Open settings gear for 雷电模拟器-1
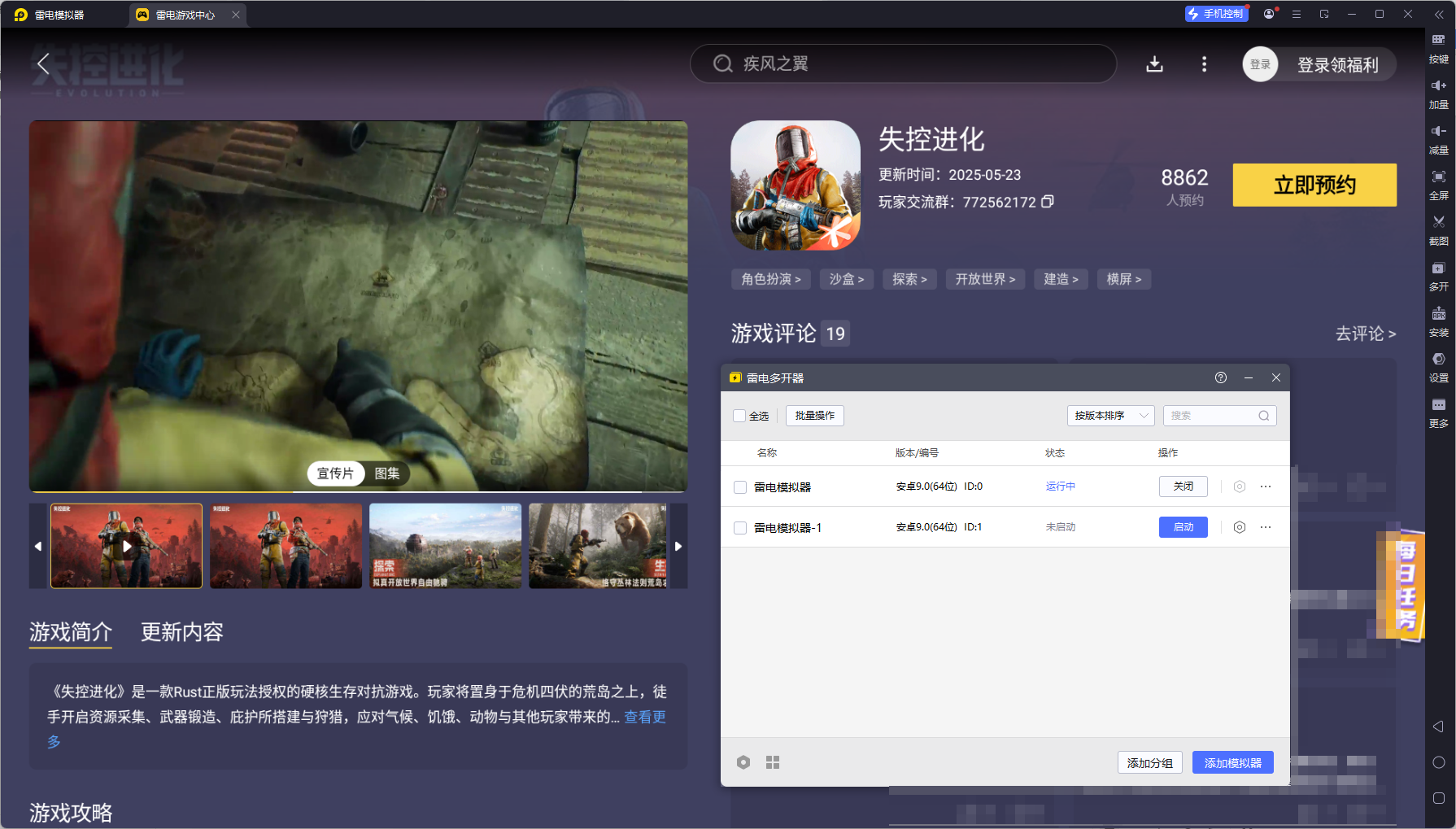The width and height of the screenshot is (1456, 829). [x=1239, y=527]
